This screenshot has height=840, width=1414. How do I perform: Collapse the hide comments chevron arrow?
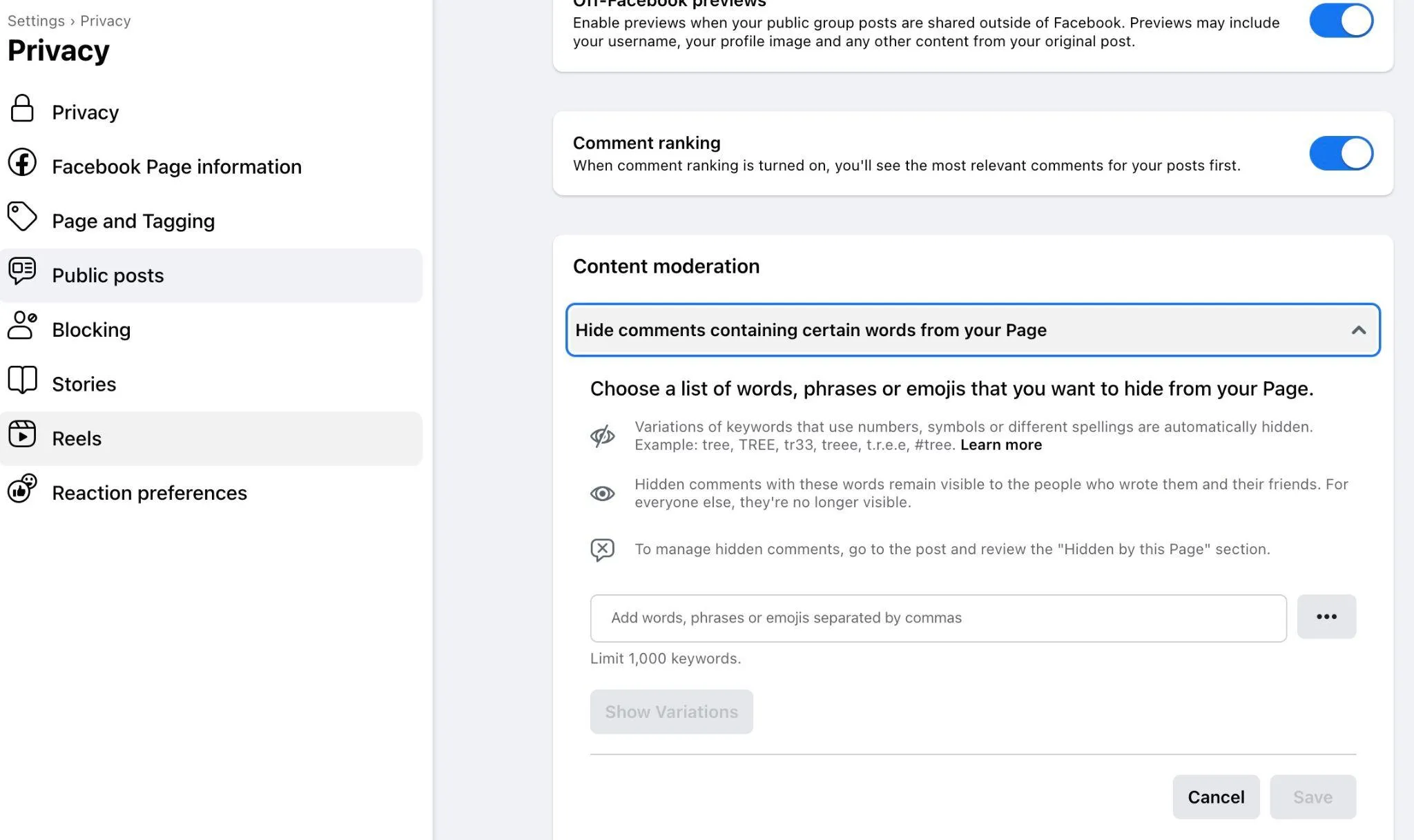(1358, 330)
